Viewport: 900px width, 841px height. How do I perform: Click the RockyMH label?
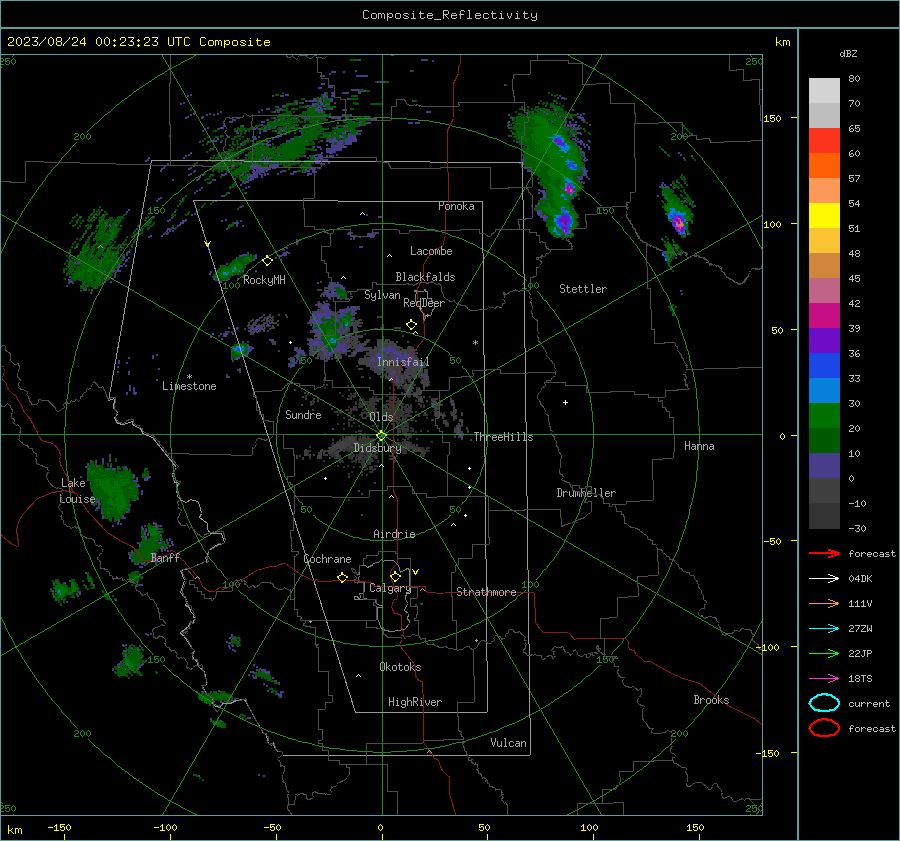click(x=264, y=280)
